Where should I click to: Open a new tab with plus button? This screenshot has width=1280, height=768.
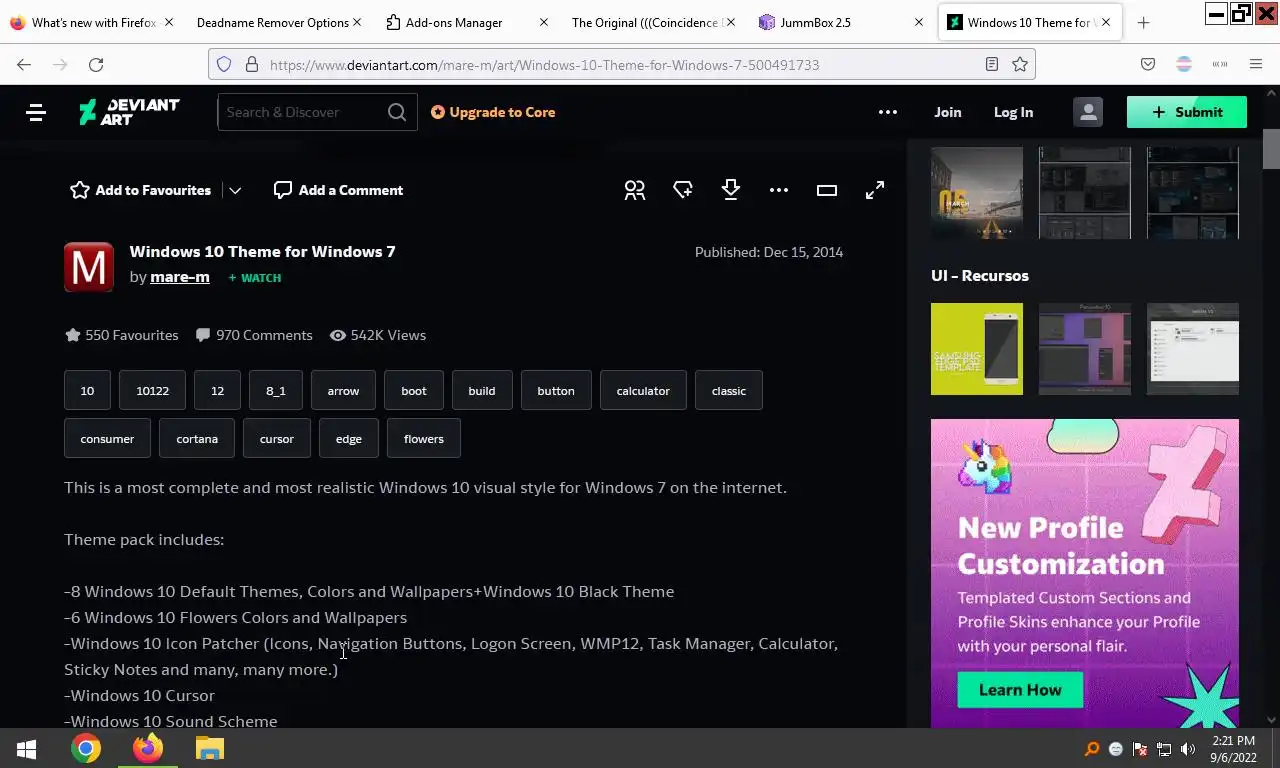click(x=1144, y=22)
